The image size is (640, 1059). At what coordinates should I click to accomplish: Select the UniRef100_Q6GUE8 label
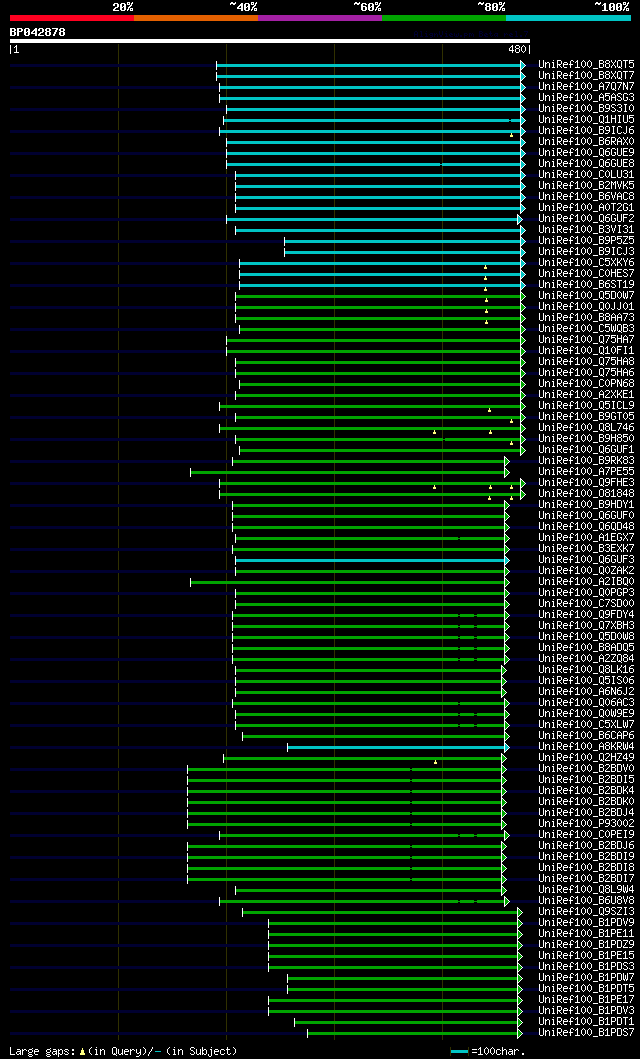pos(586,163)
